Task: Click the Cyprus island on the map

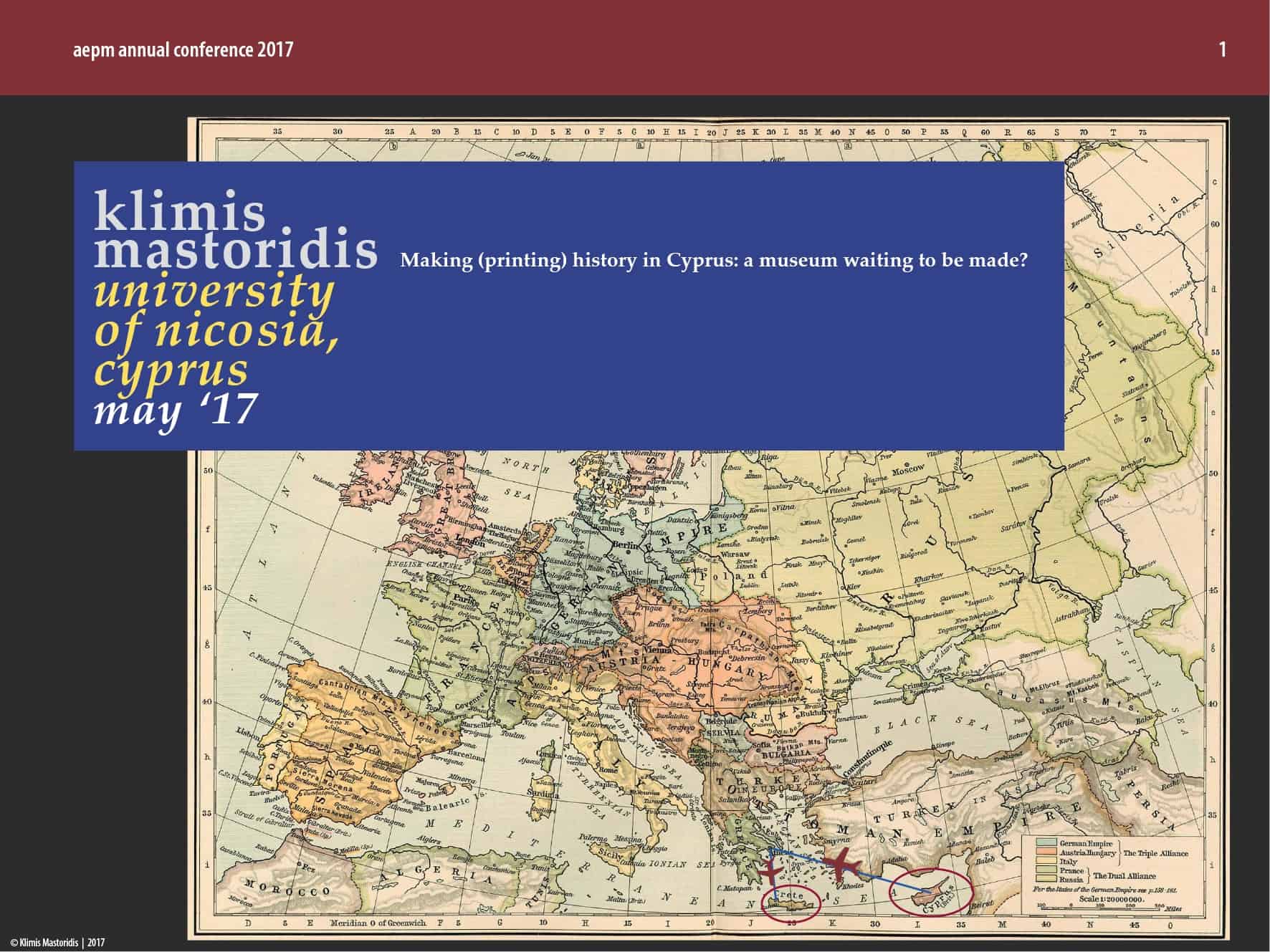Action: click(x=930, y=891)
